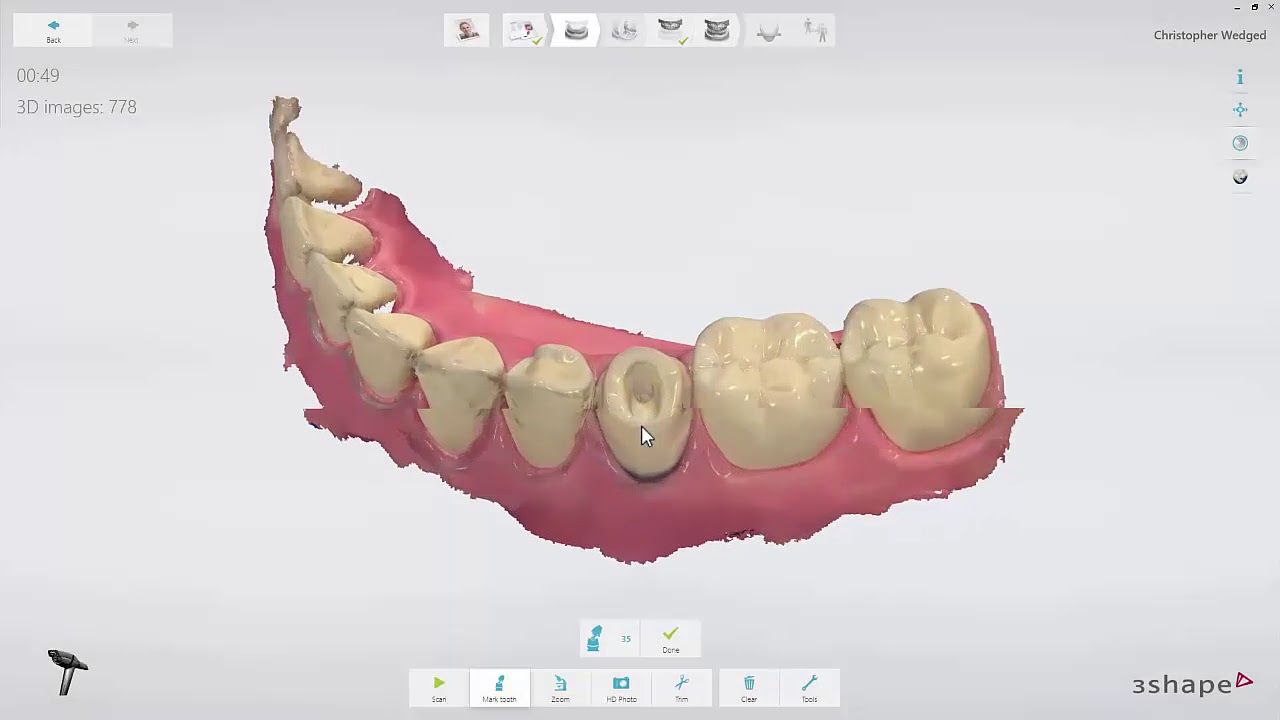
Task: Click the 3D images: 778 counter
Action: click(x=76, y=107)
